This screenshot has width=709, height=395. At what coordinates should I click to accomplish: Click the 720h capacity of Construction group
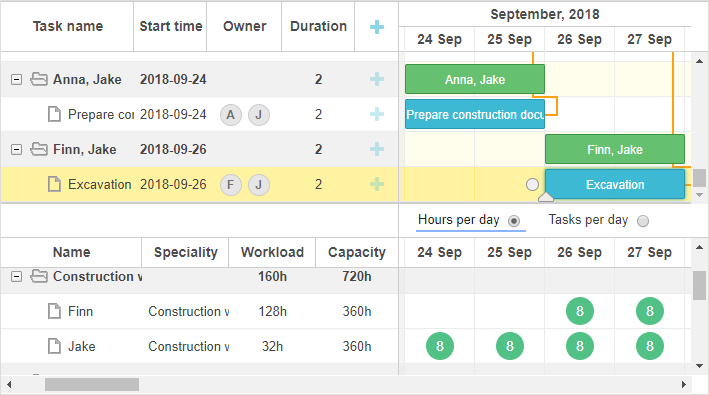pyautogui.click(x=357, y=277)
